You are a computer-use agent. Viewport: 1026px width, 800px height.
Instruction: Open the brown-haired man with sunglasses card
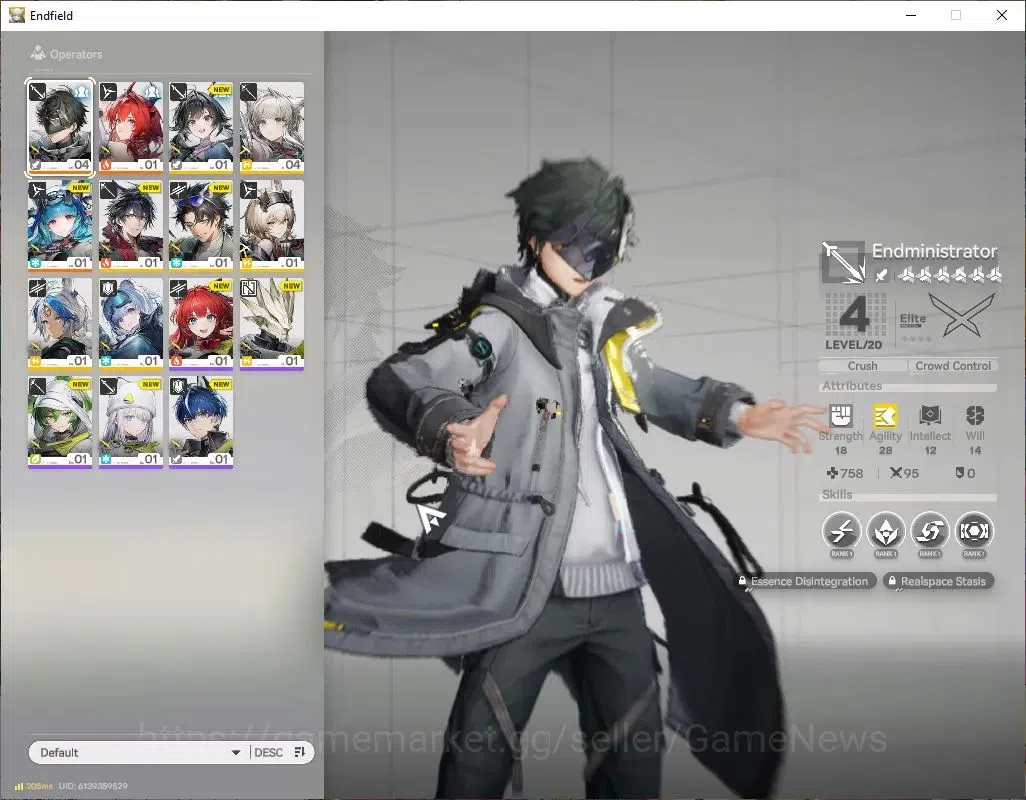click(x=201, y=226)
